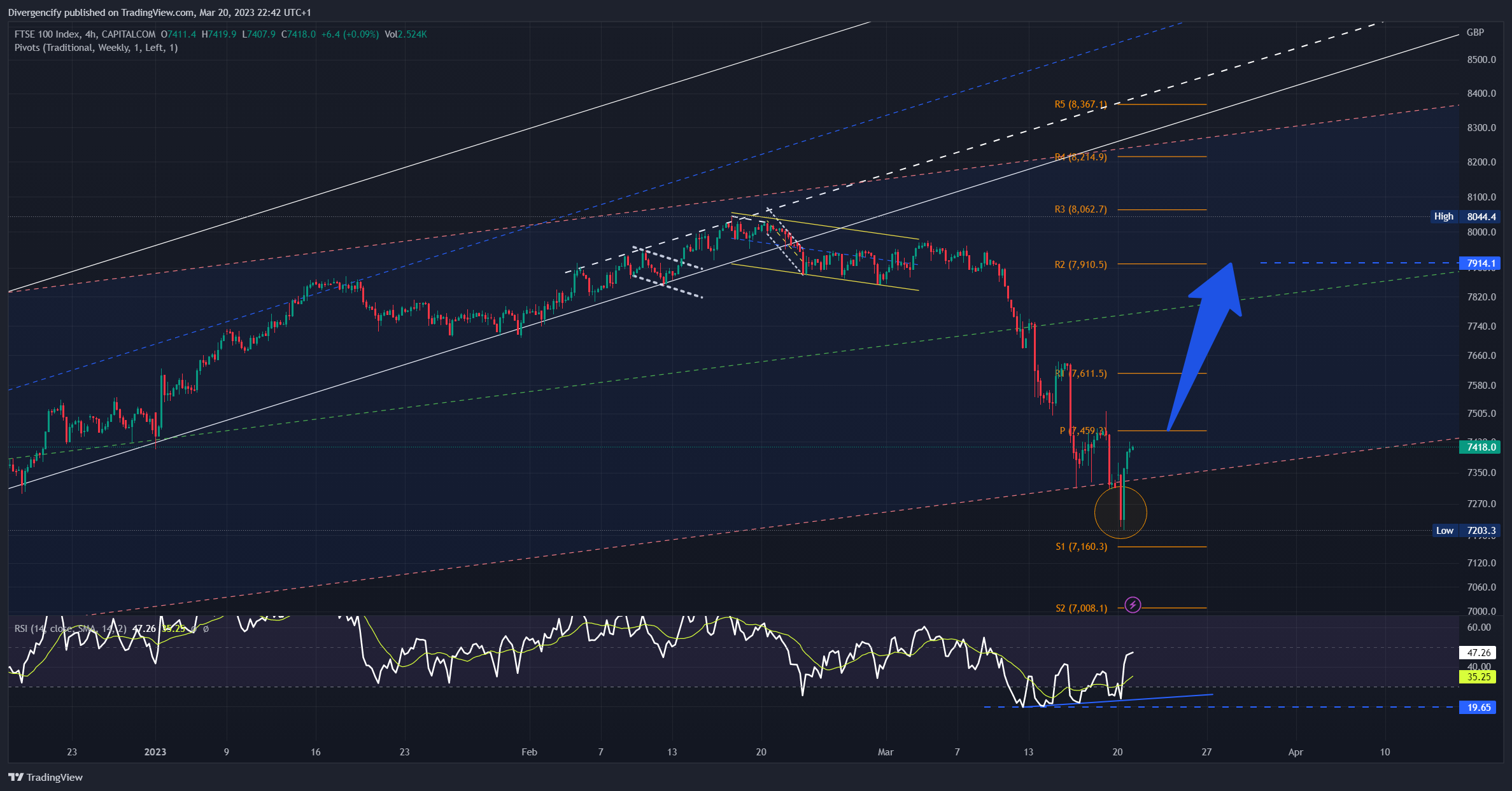The image size is (1512, 791).
Task: Click the 16 label on the time axis
Action: pyautogui.click(x=315, y=752)
